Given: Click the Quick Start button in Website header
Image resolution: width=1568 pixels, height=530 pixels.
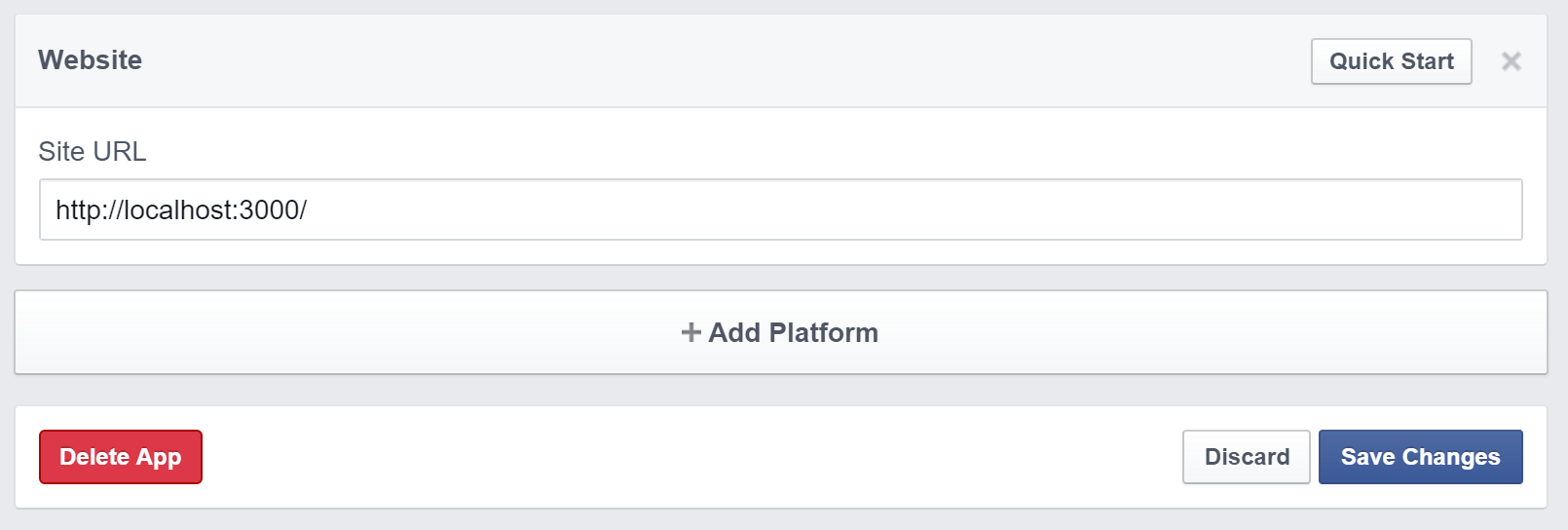Looking at the screenshot, I should coord(1391,61).
